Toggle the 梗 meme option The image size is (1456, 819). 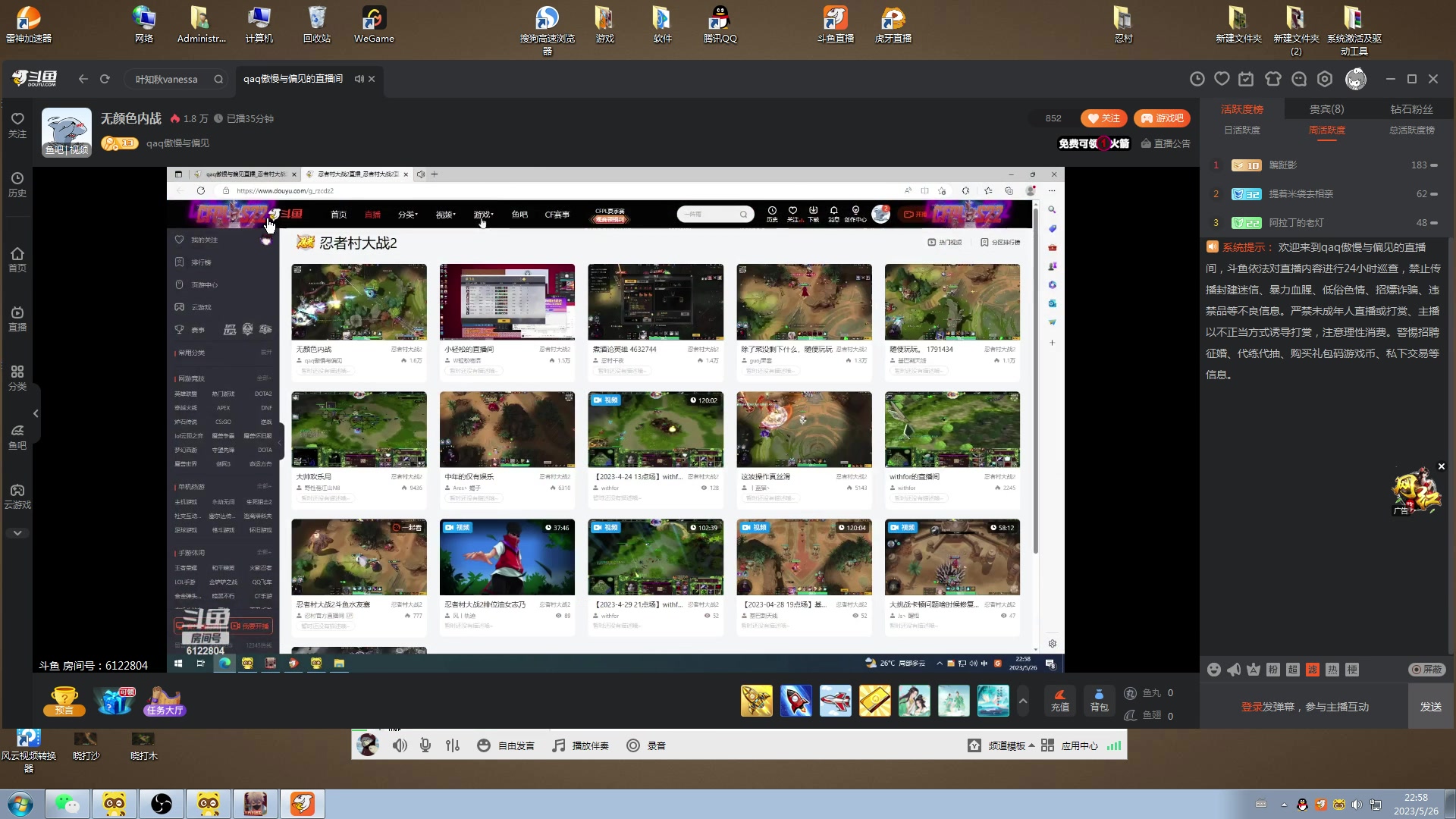pyautogui.click(x=1352, y=670)
